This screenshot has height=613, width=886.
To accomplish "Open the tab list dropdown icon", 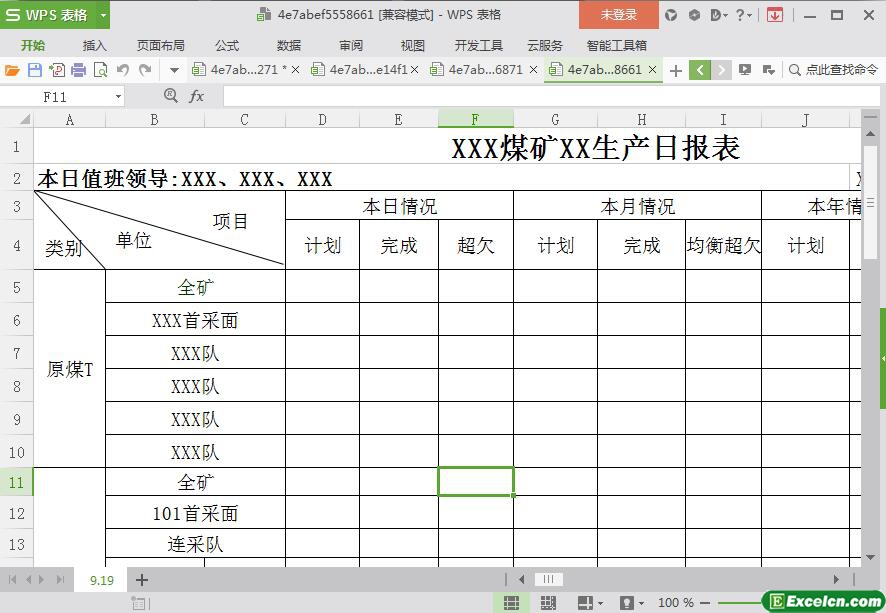I will point(768,70).
